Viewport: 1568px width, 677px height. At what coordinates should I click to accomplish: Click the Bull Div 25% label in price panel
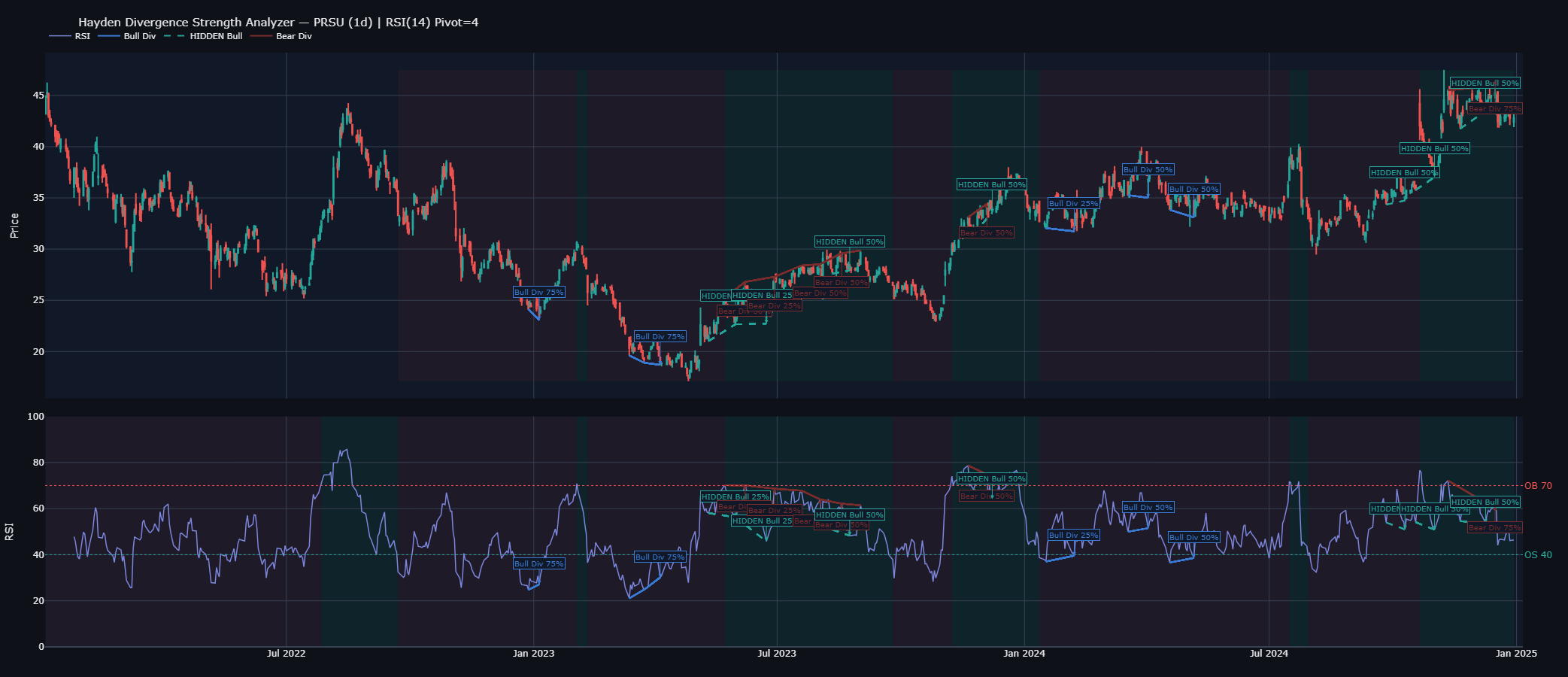point(1073,203)
